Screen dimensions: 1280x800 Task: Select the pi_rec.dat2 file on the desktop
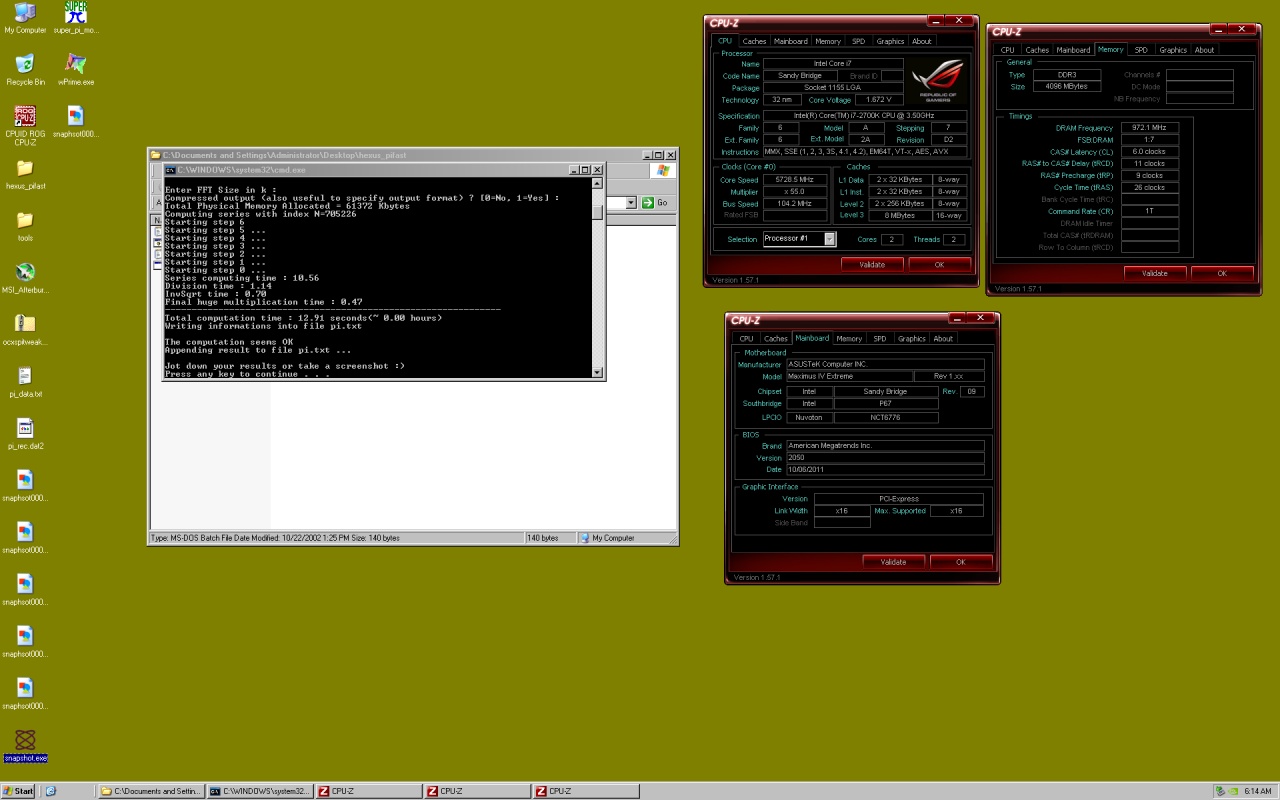25,428
